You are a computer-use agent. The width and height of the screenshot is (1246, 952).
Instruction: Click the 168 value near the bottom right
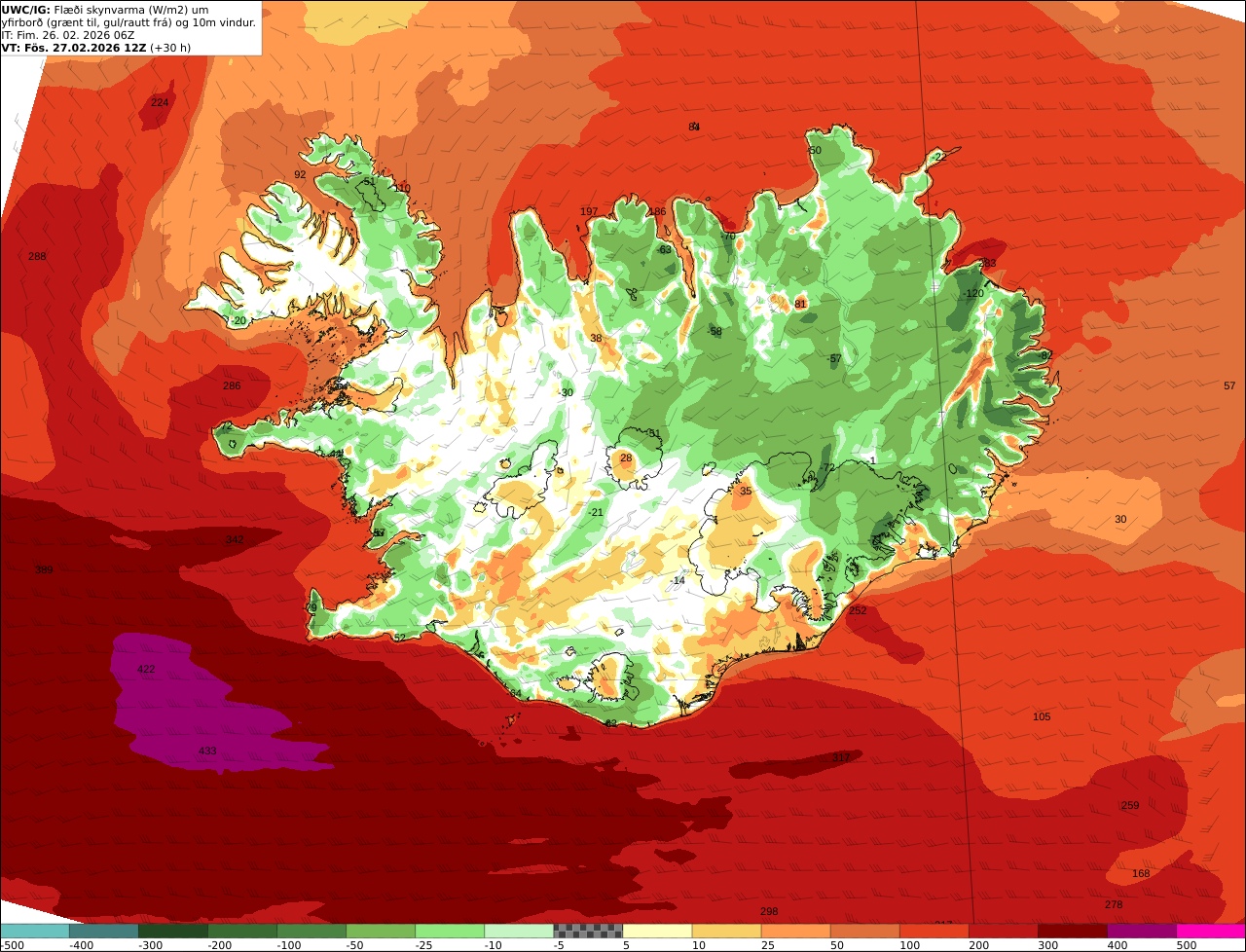[1141, 874]
